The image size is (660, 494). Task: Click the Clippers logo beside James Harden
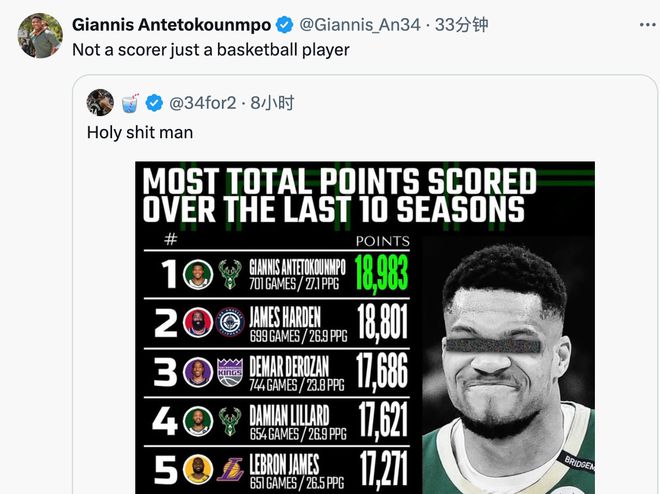tap(229, 324)
